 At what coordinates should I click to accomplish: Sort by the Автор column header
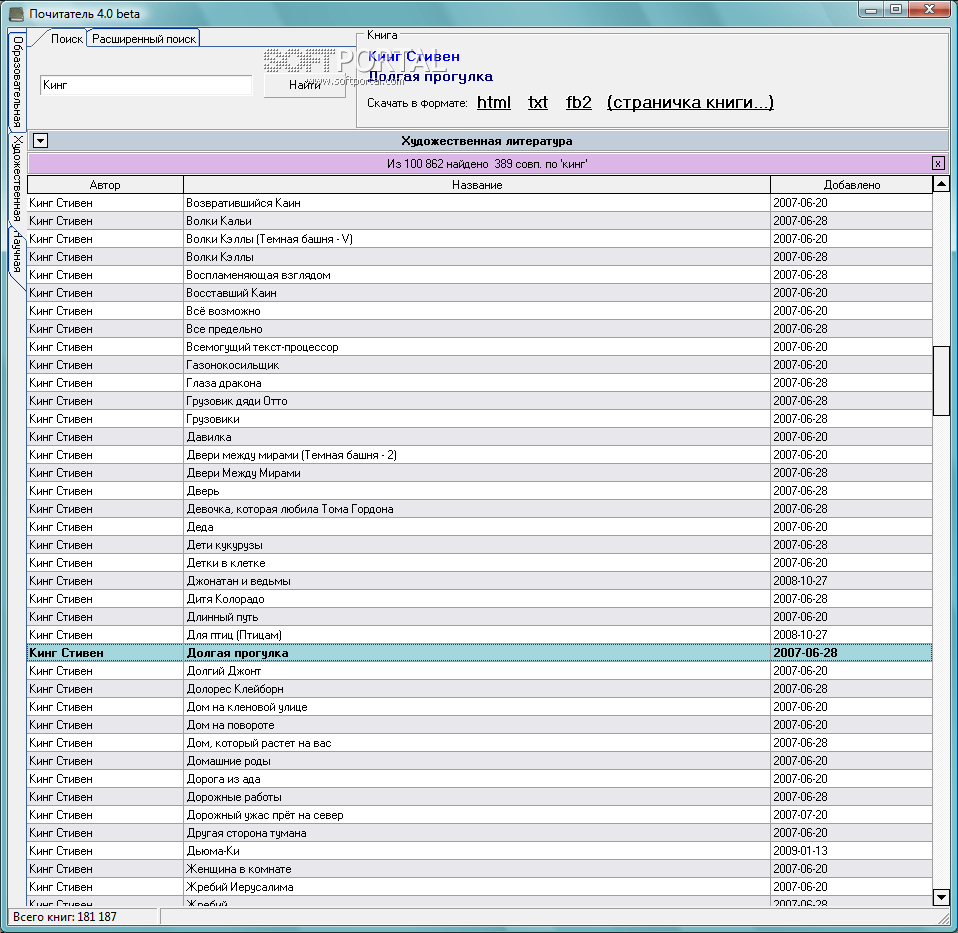[x=105, y=185]
